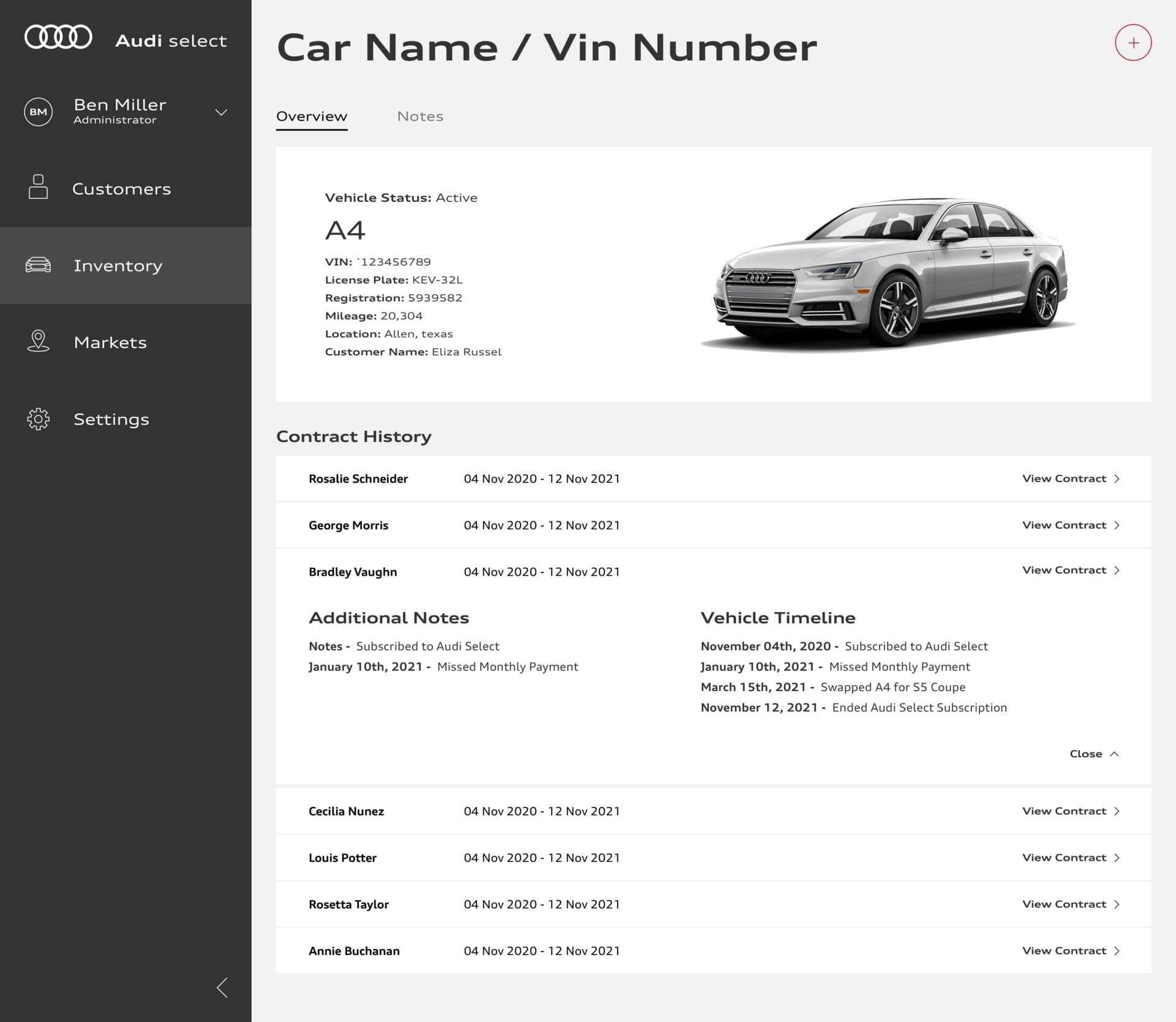View Contract for Cecilia Nunez
The height and width of the screenshot is (1022, 1176).
1069,811
